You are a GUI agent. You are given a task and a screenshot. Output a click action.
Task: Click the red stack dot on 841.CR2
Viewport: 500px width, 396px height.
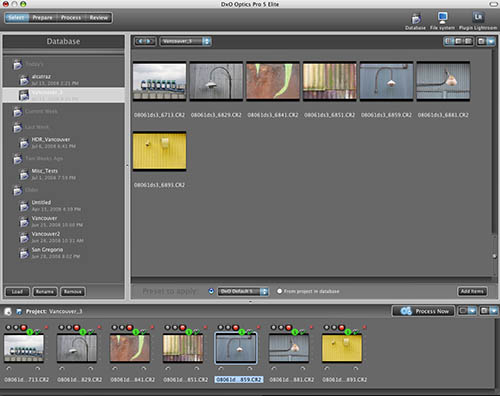pos(130,327)
